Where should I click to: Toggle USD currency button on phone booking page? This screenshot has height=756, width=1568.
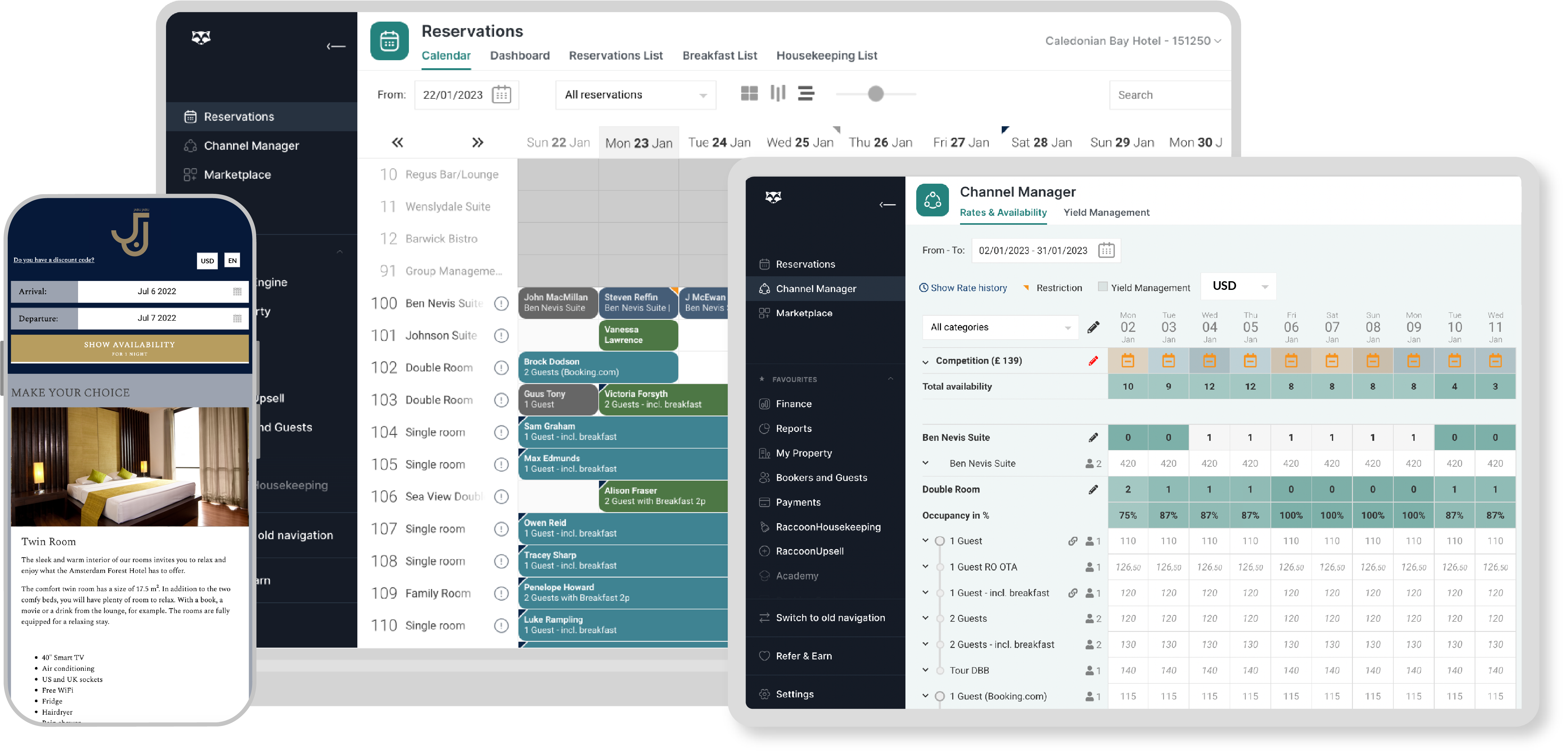pos(208,261)
